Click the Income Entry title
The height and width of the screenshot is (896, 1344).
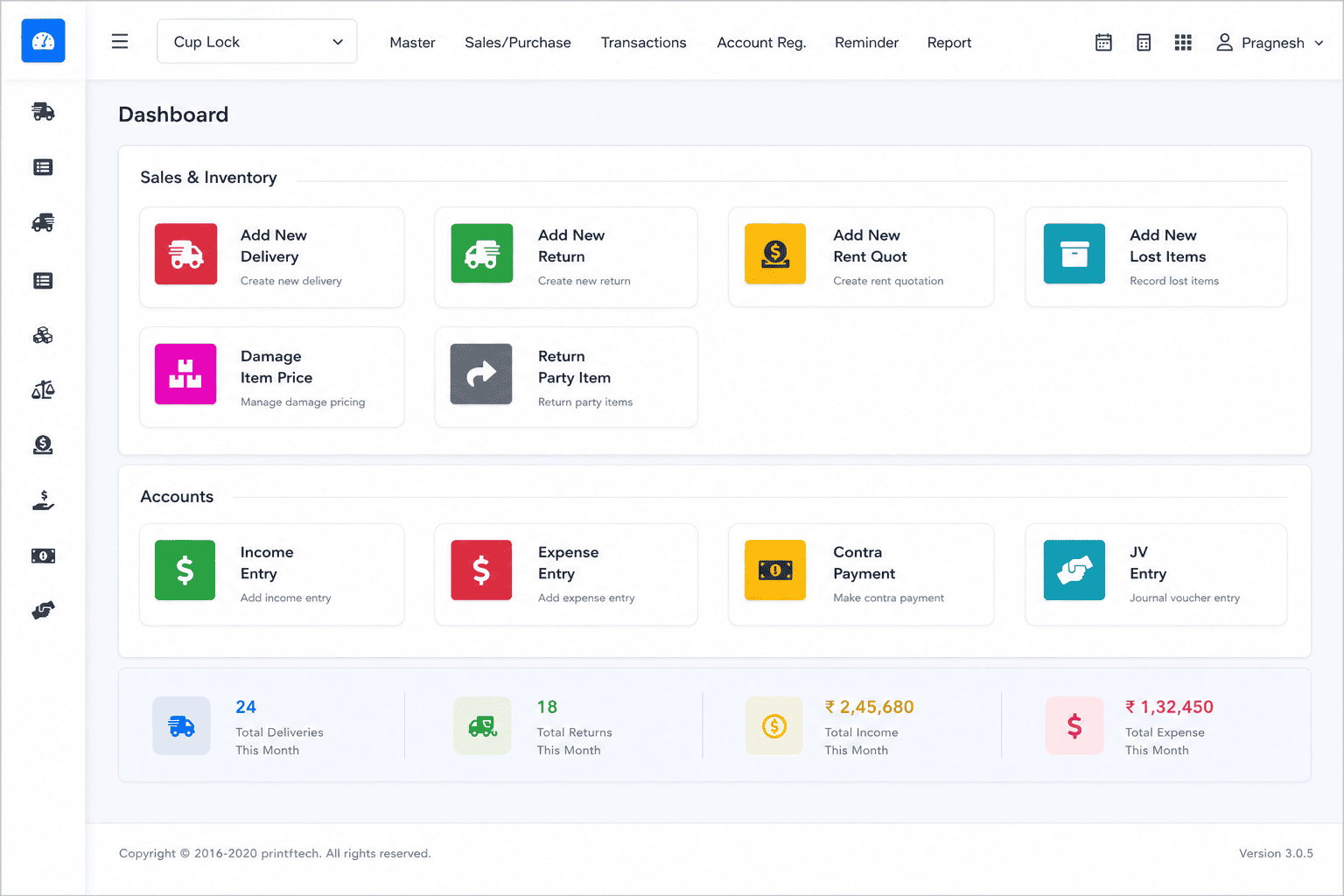click(x=267, y=563)
